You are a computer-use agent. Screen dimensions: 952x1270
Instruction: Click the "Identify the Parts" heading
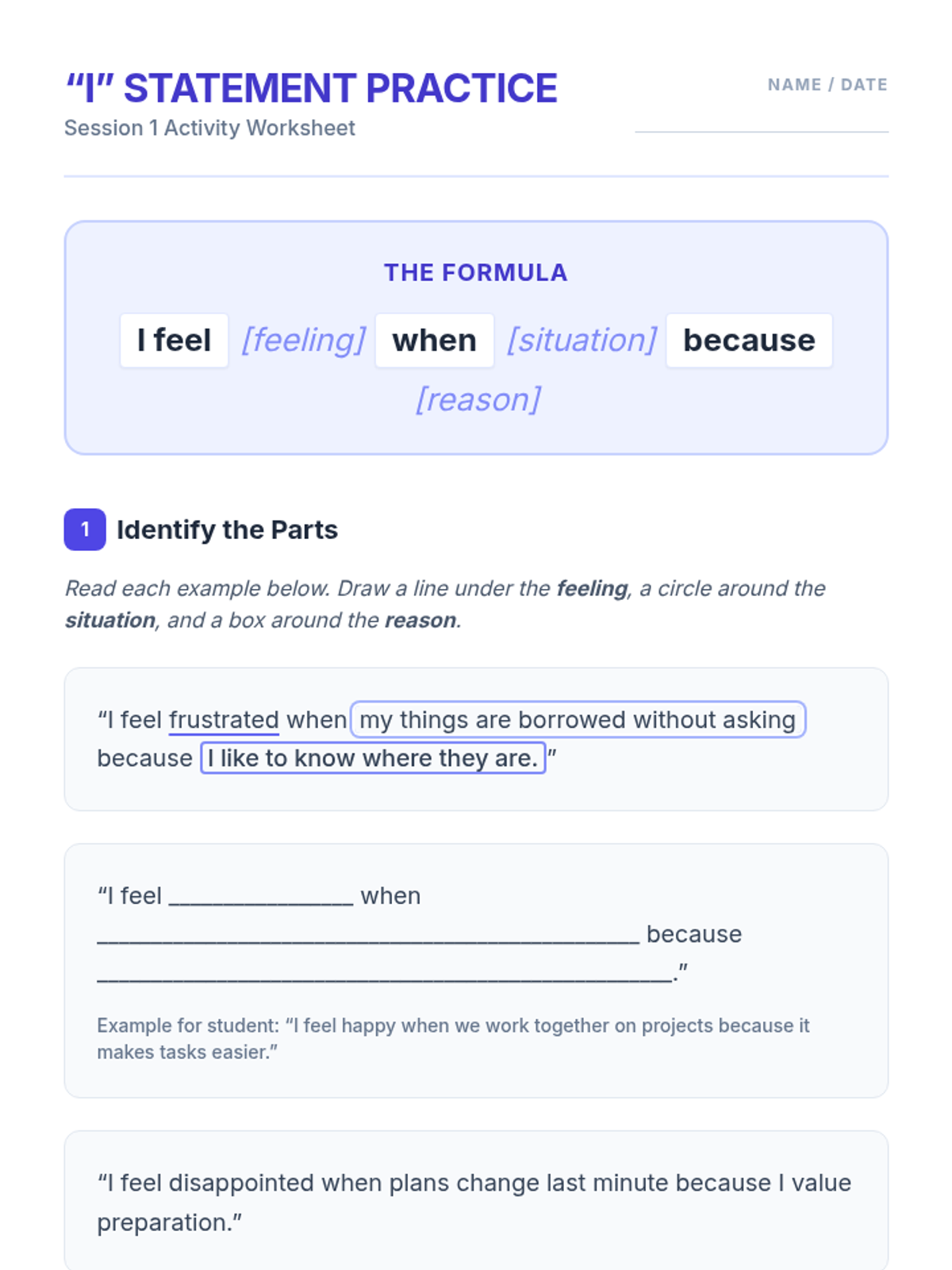click(227, 529)
